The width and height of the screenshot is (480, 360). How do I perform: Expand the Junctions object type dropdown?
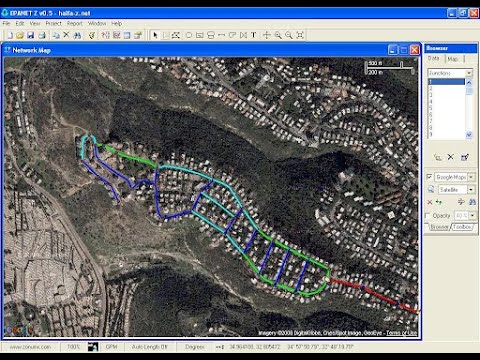(x=469, y=73)
